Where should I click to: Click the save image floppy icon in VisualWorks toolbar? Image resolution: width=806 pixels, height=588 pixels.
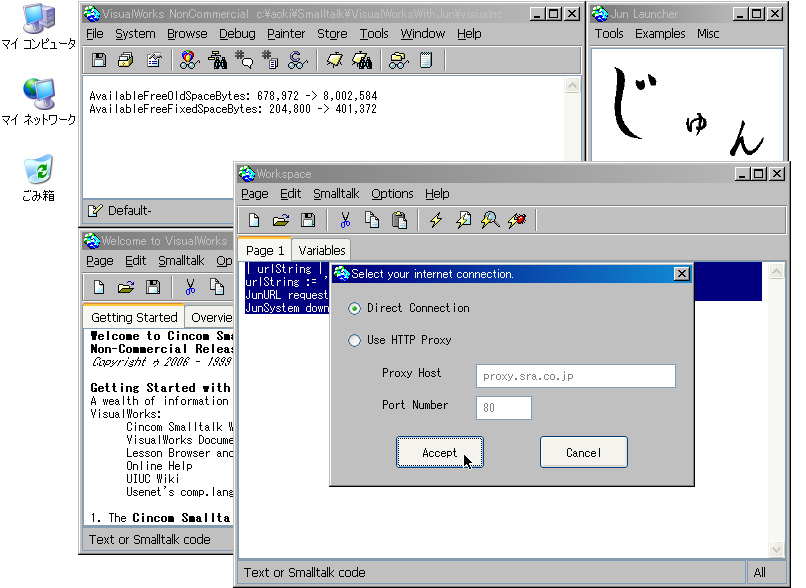[x=99, y=61]
